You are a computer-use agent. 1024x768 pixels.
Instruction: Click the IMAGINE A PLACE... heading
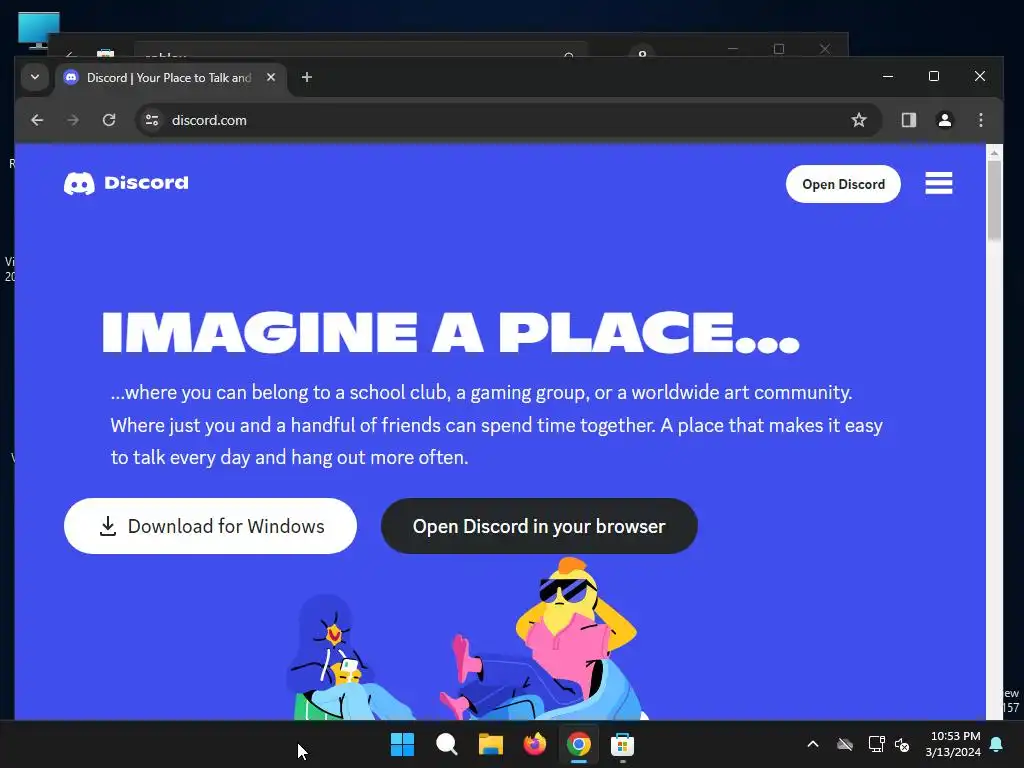coord(451,332)
